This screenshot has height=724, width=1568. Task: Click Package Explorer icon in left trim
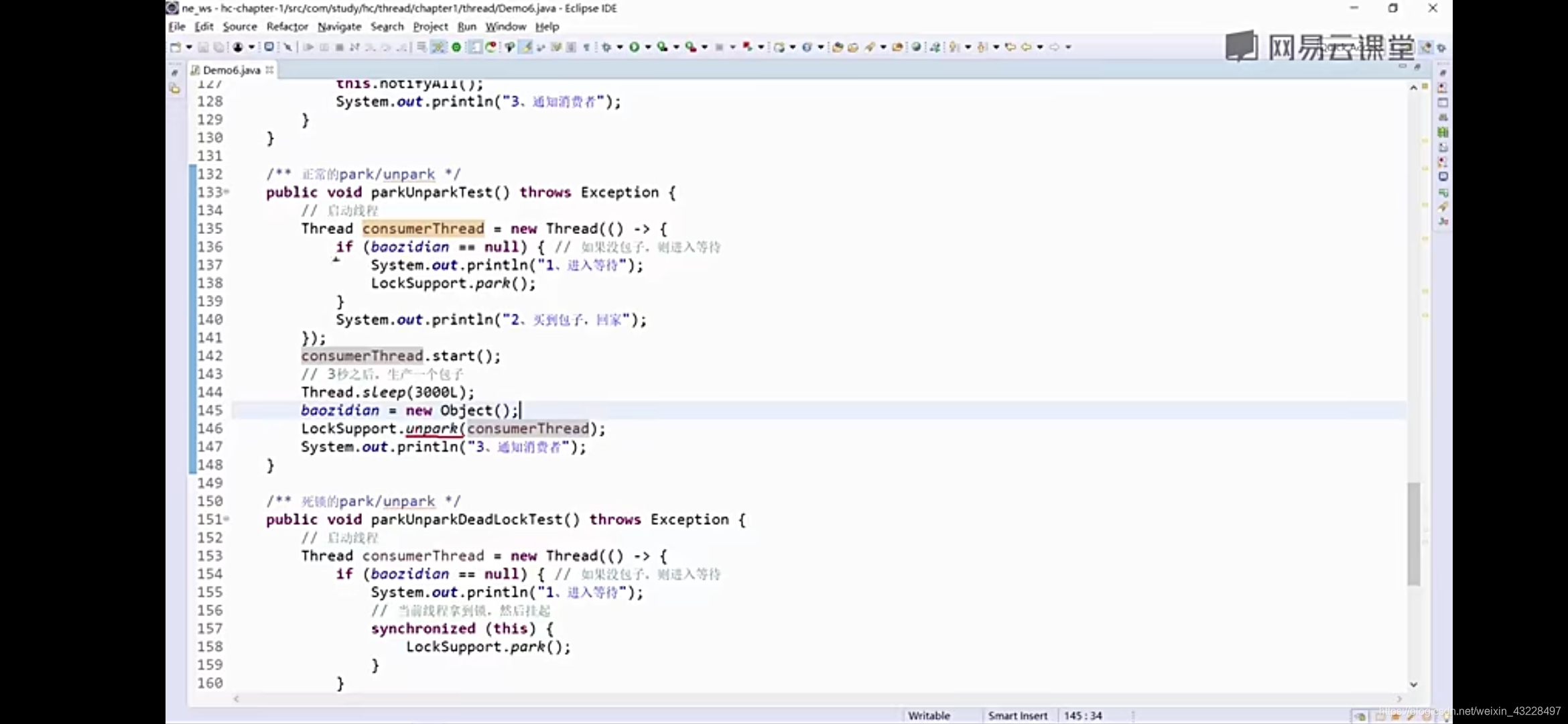pyautogui.click(x=175, y=88)
